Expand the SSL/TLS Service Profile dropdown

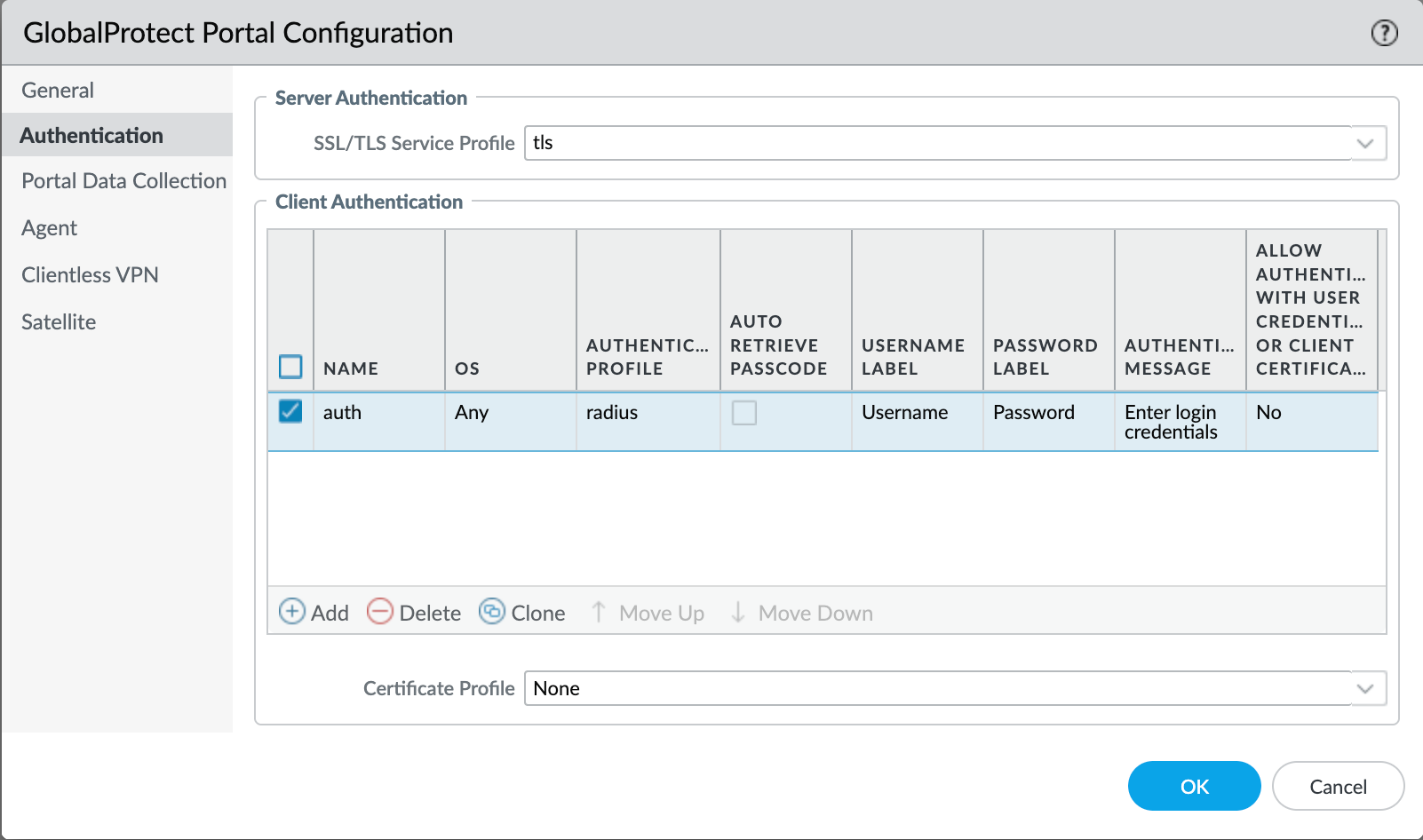[1365, 144]
